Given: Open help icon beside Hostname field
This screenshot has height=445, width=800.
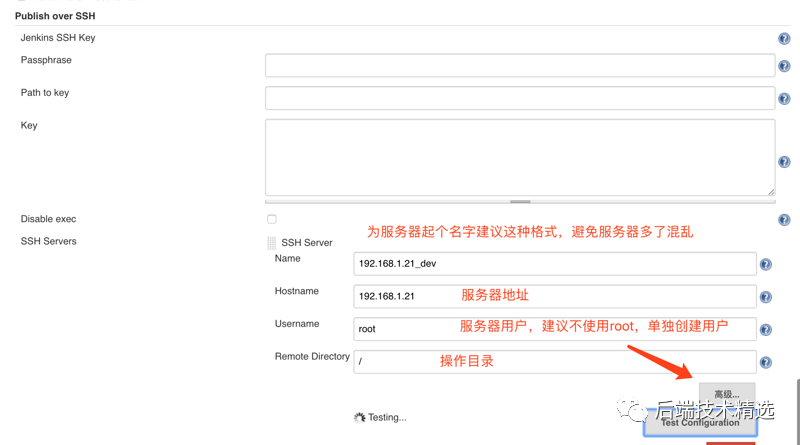Looking at the screenshot, I should tap(765, 297).
